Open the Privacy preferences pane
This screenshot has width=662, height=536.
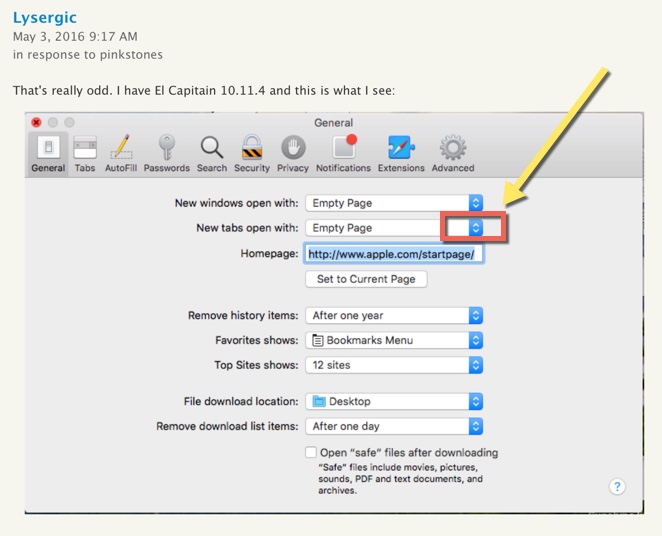(293, 154)
